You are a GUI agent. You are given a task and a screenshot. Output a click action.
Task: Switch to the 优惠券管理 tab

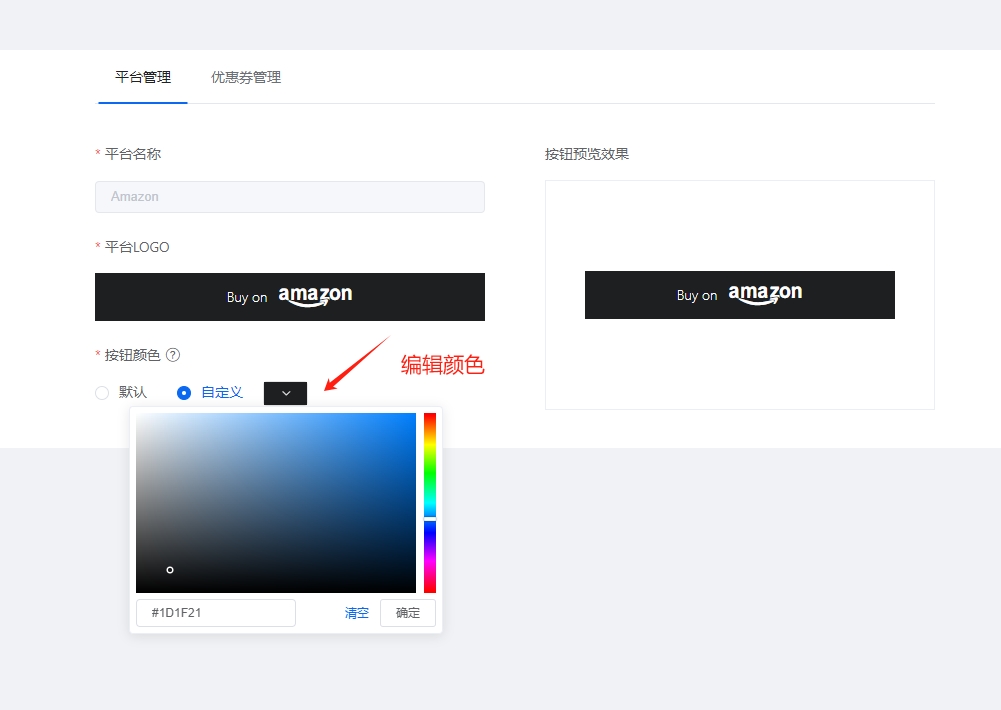(x=246, y=77)
